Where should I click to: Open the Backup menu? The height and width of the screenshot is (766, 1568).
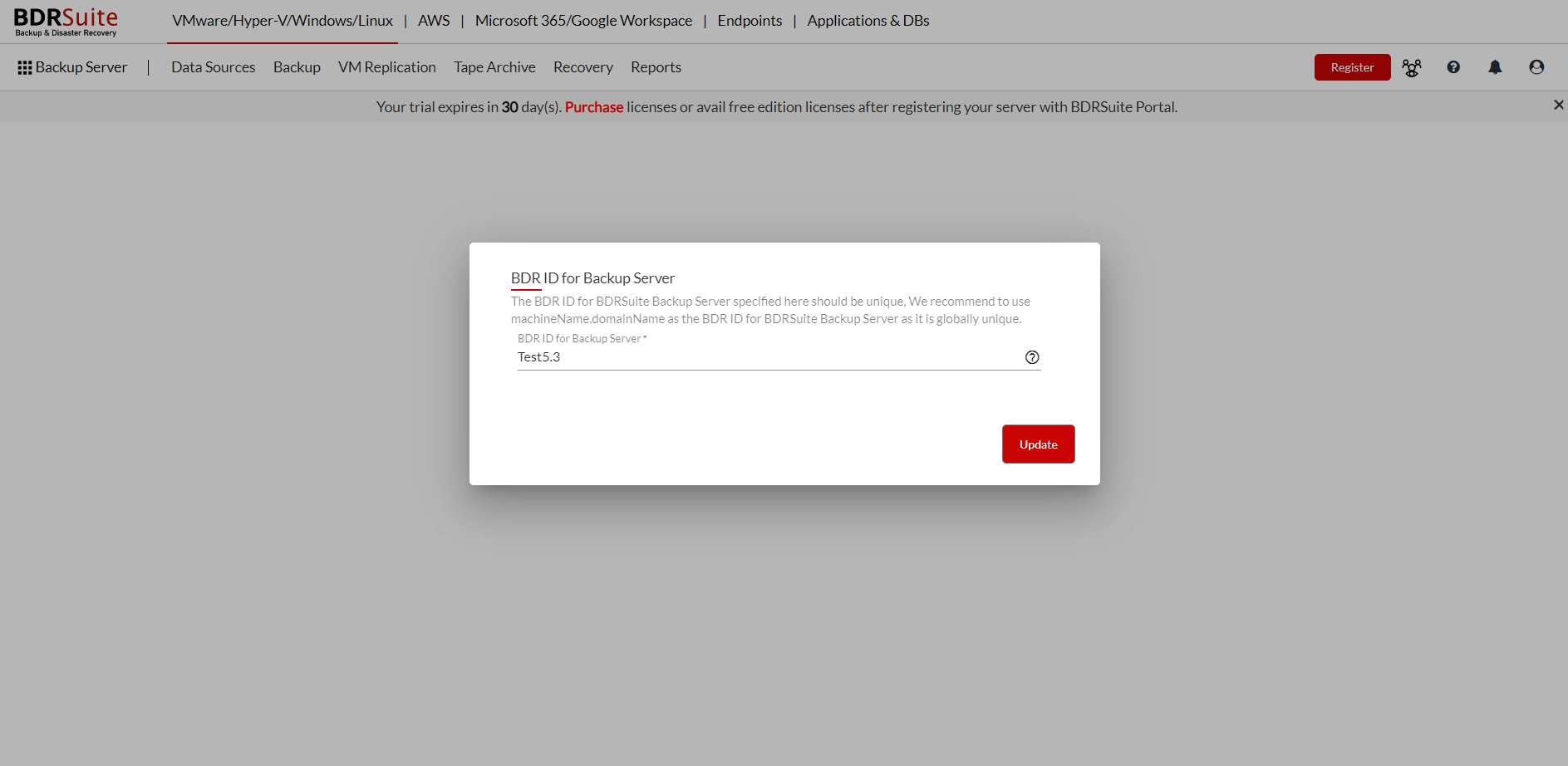point(297,67)
